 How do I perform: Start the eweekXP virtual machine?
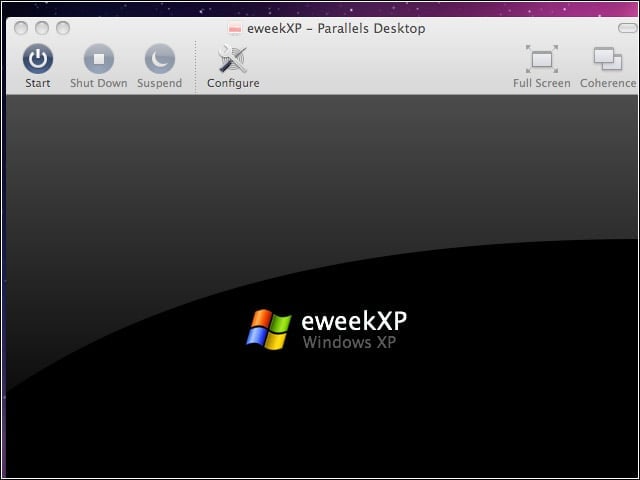tap(38, 59)
